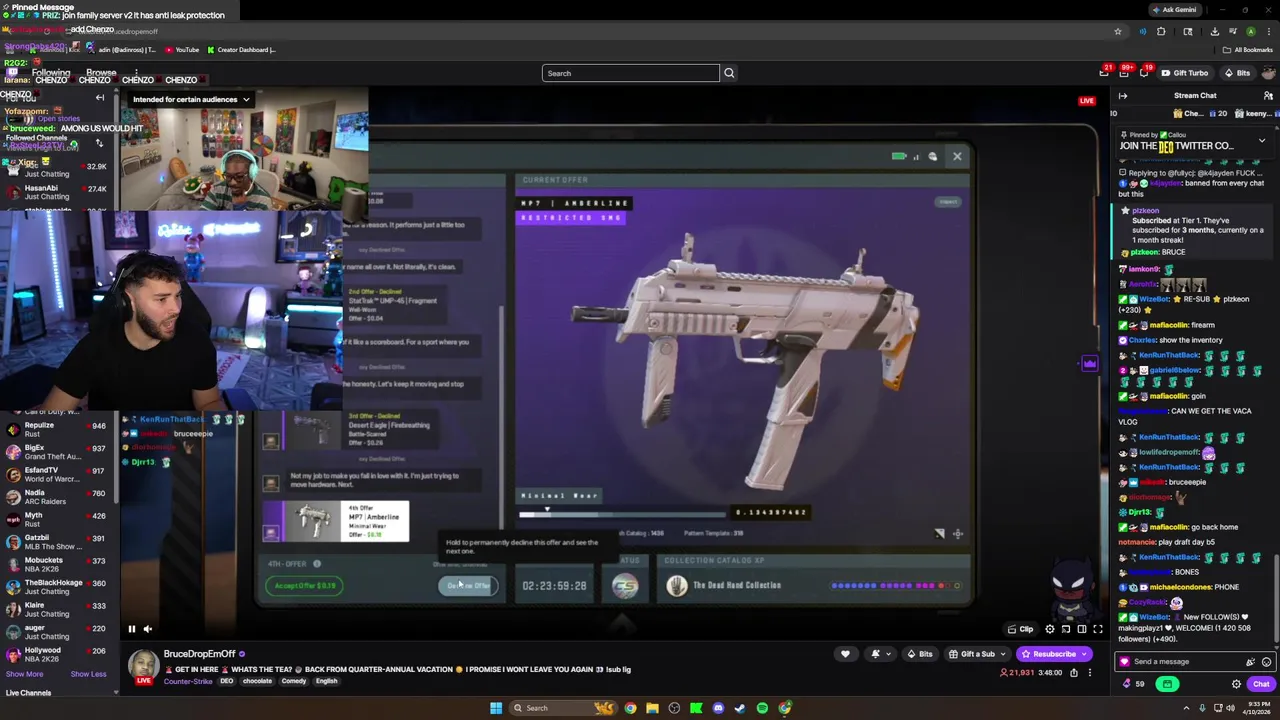Open the emote picker in chat input
The image size is (1280, 720).
[1266, 662]
